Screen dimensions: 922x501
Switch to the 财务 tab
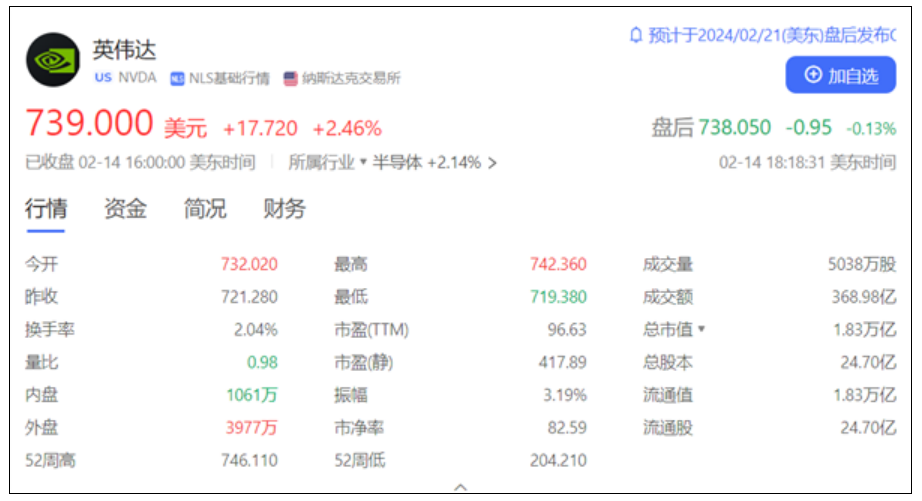pyautogui.click(x=284, y=209)
